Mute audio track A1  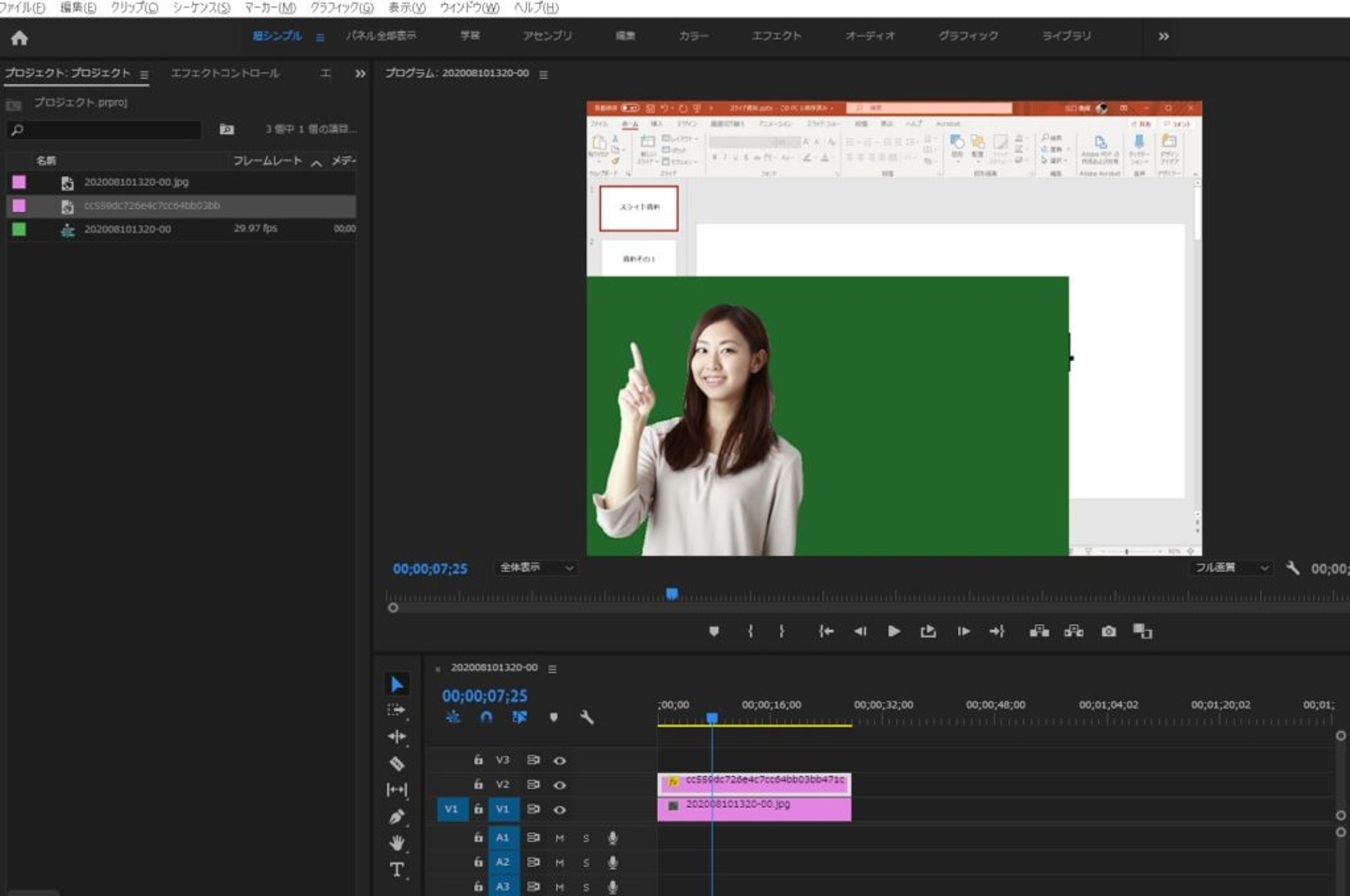560,838
